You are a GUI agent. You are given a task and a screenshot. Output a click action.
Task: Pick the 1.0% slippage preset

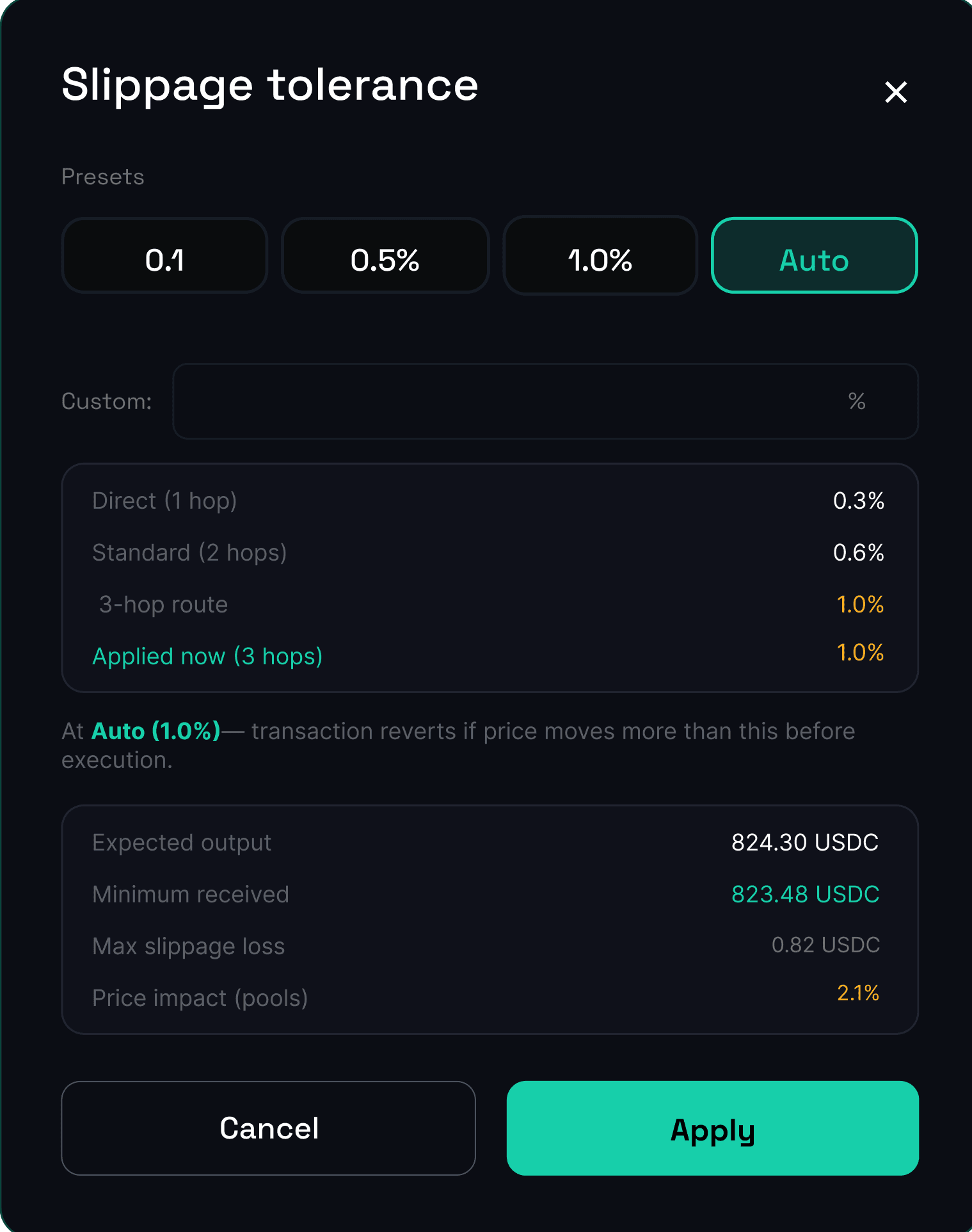coord(600,256)
